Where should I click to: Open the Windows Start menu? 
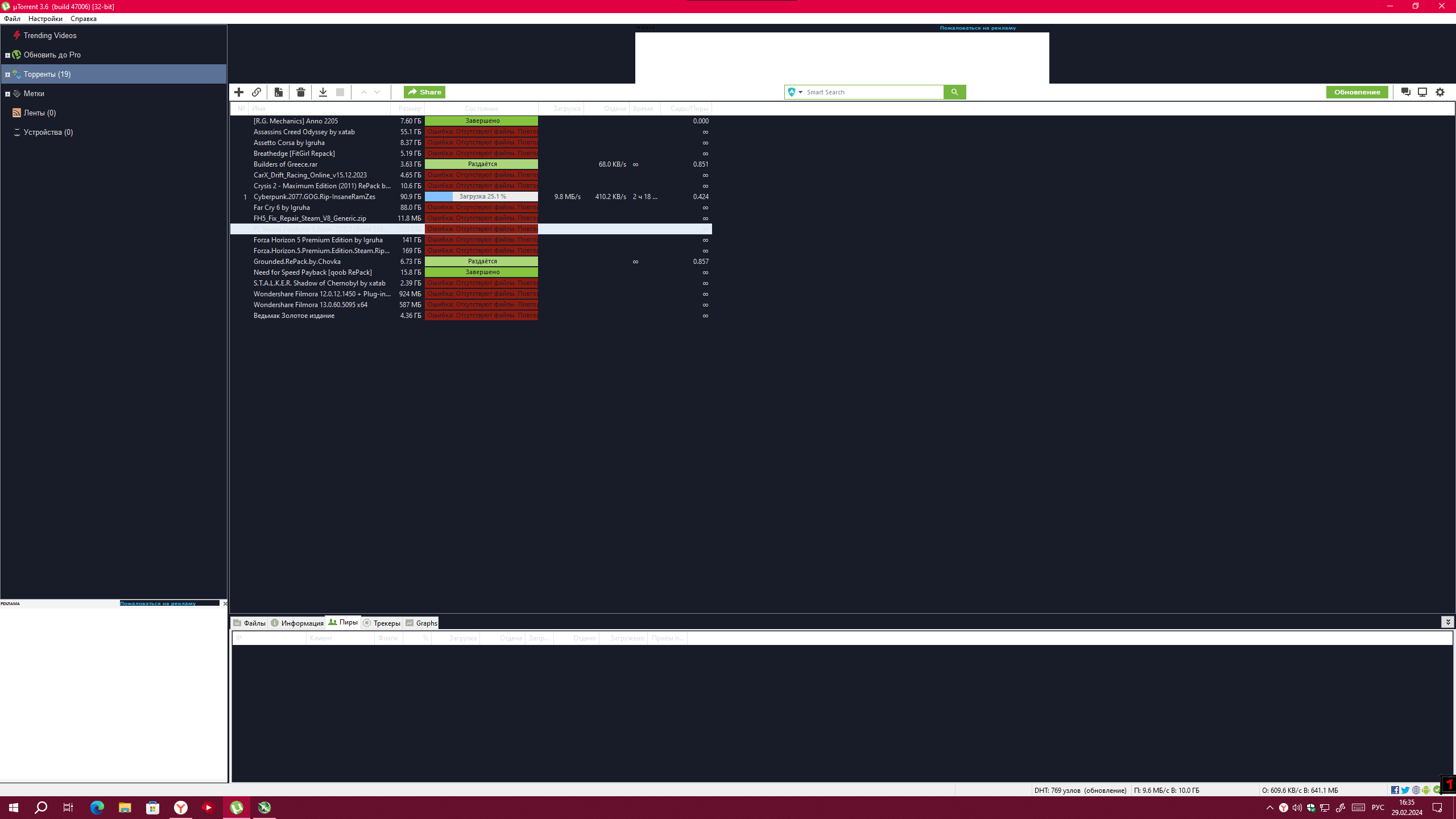[14, 807]
